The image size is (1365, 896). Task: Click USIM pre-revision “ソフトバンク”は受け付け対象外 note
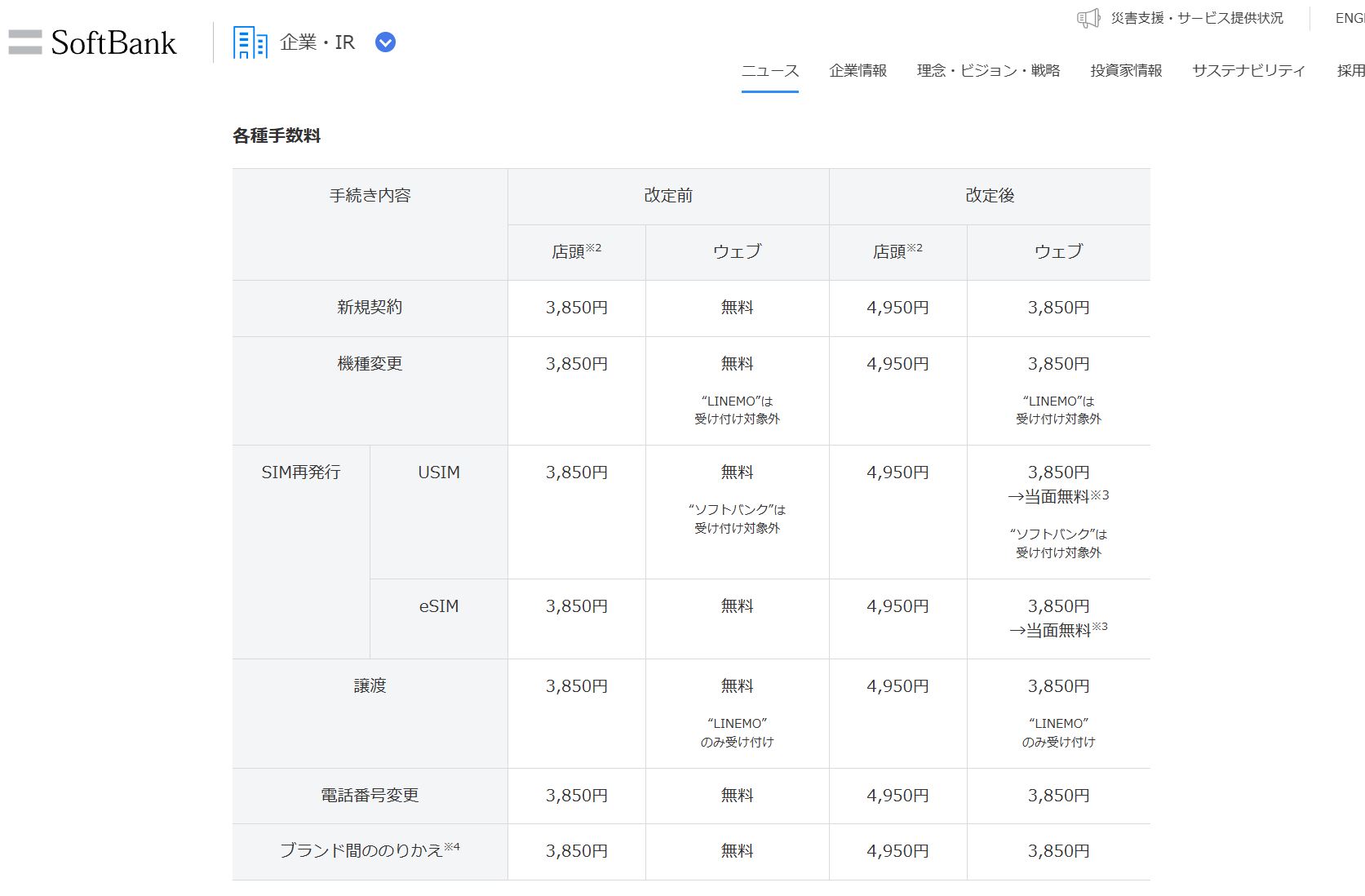point(737,519)
